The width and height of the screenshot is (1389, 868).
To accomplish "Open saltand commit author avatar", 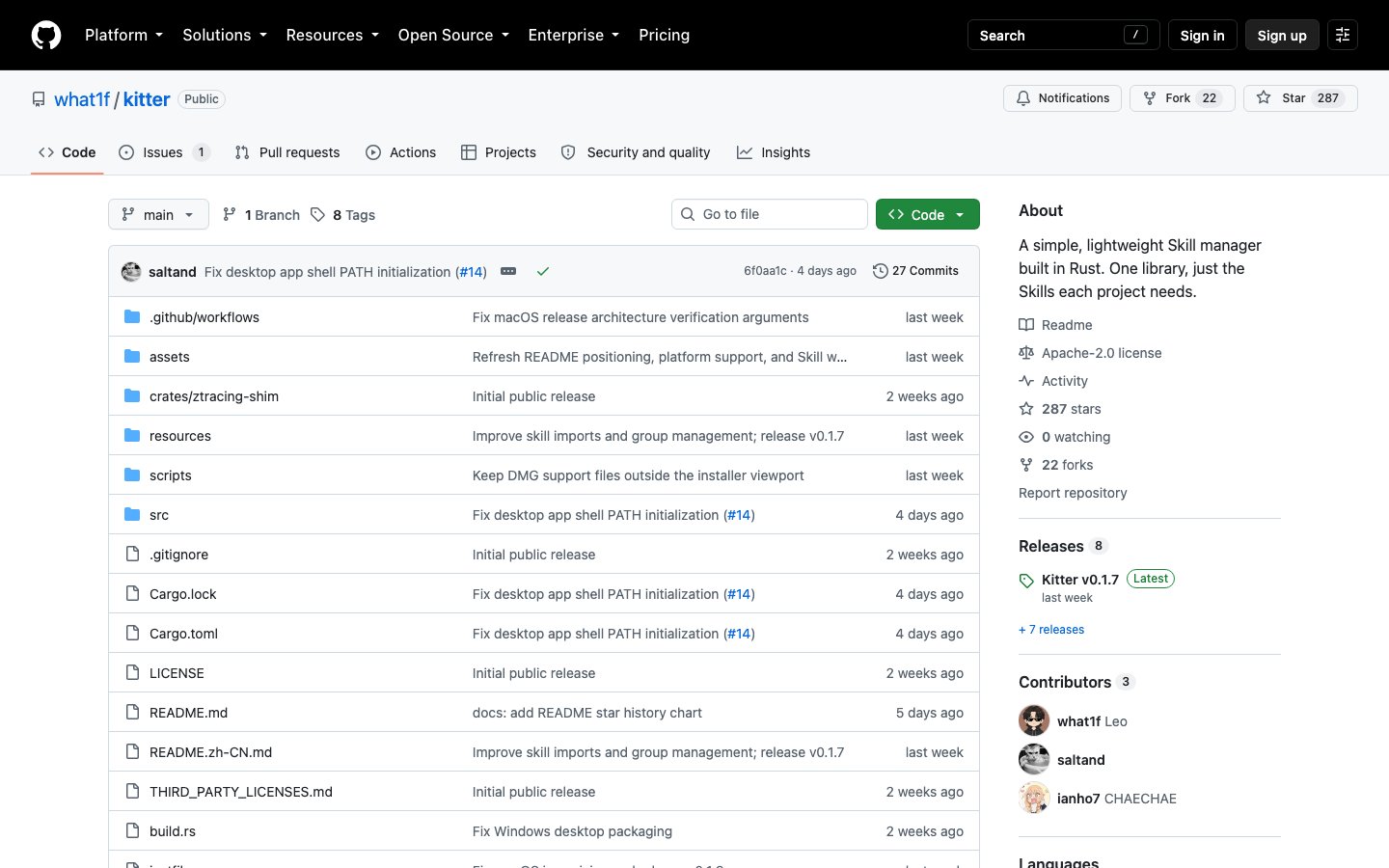I will [x=131, y=272].
